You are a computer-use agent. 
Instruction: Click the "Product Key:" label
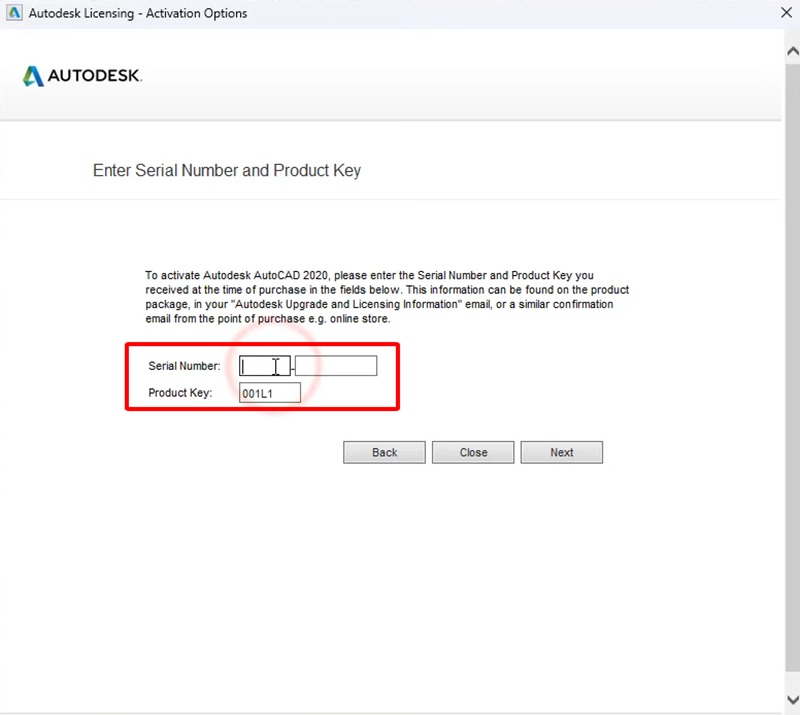pos(180,394)
